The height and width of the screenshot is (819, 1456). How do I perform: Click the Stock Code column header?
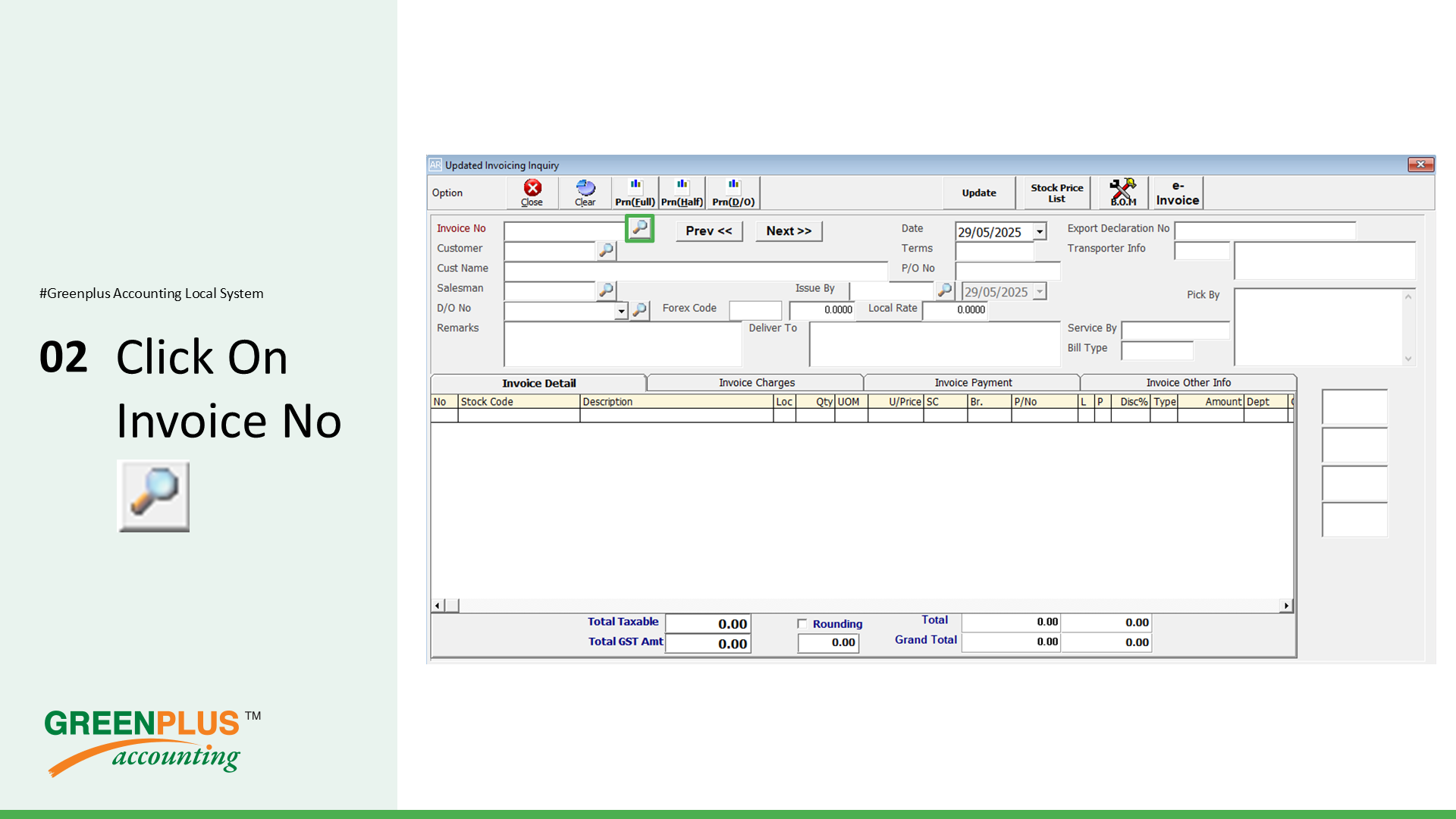tap(519, 402)
